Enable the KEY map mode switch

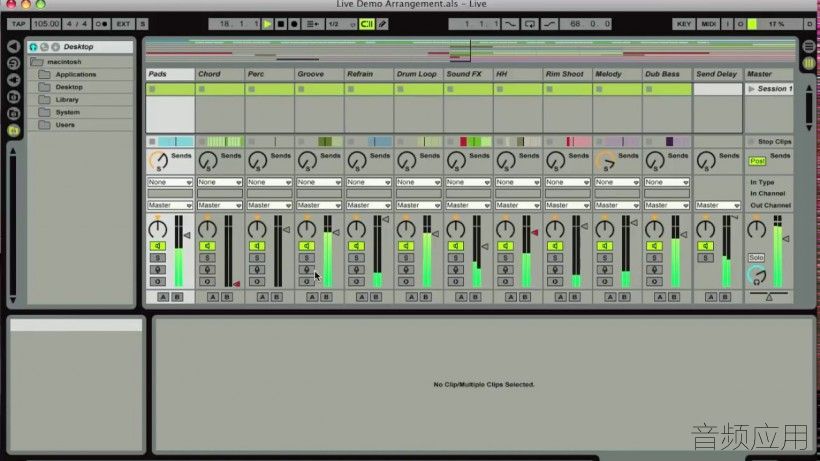tap(684, 24)
